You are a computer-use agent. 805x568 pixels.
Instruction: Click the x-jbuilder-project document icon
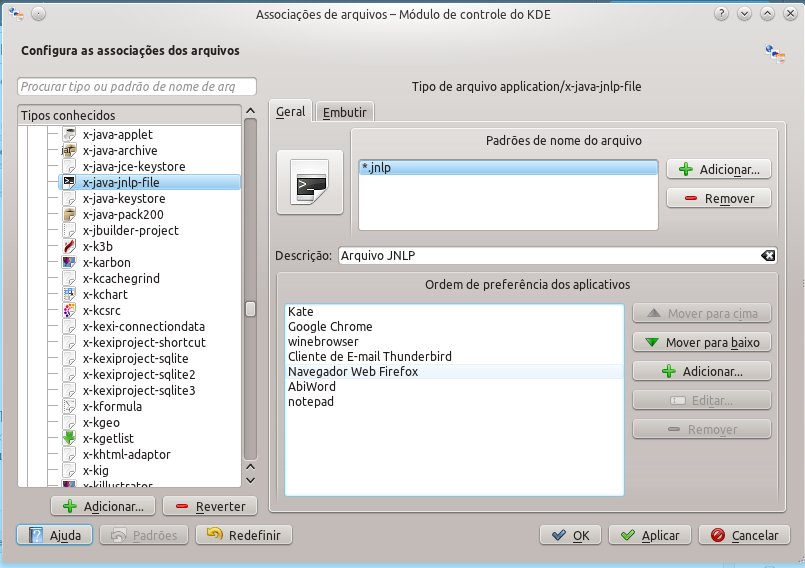click(x=69, y=230)
